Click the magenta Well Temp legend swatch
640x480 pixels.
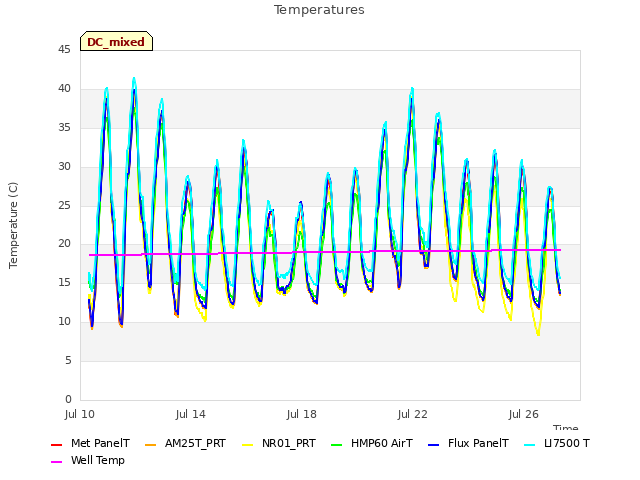[56, 462]
